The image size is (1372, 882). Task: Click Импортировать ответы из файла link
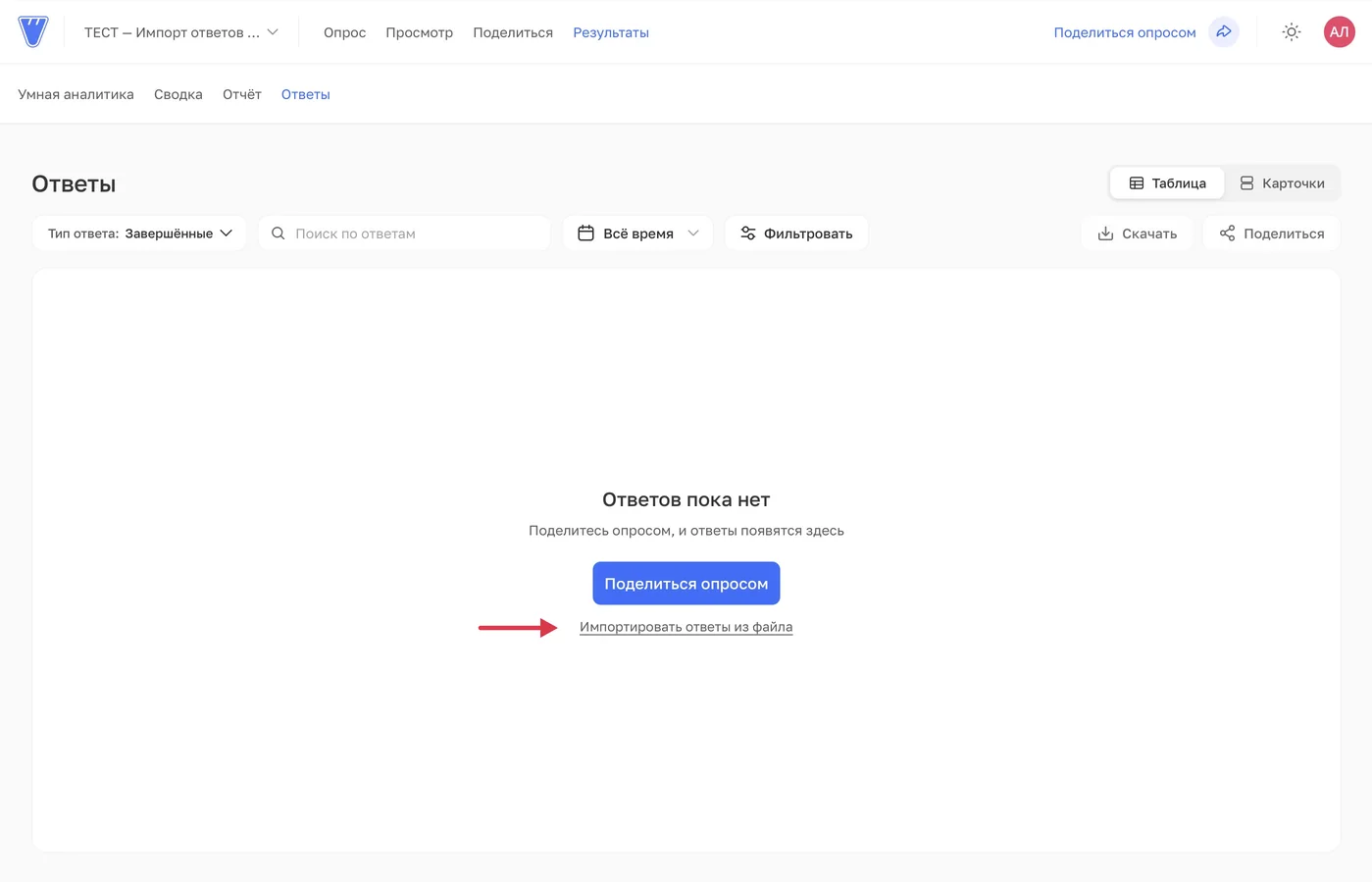[686, 627]
